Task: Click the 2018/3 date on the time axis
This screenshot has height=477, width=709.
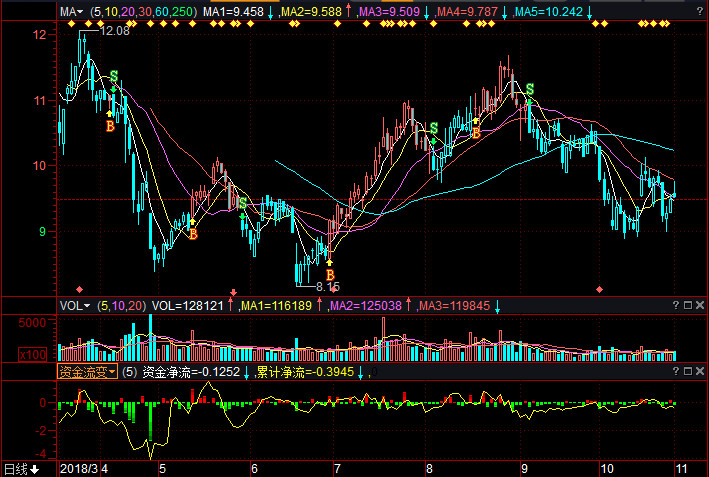Action: click(x=80, y=468)
